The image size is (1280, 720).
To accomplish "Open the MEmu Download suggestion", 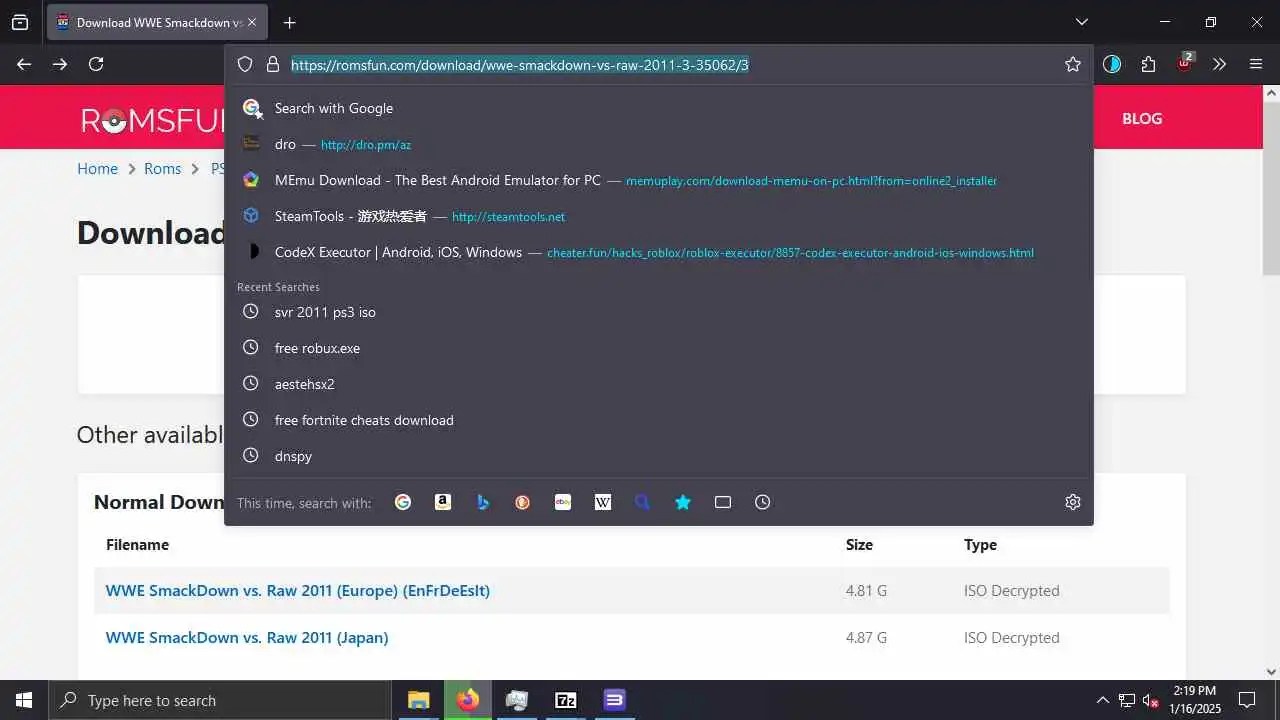I will pyautogui.click(x=659, y=180).
